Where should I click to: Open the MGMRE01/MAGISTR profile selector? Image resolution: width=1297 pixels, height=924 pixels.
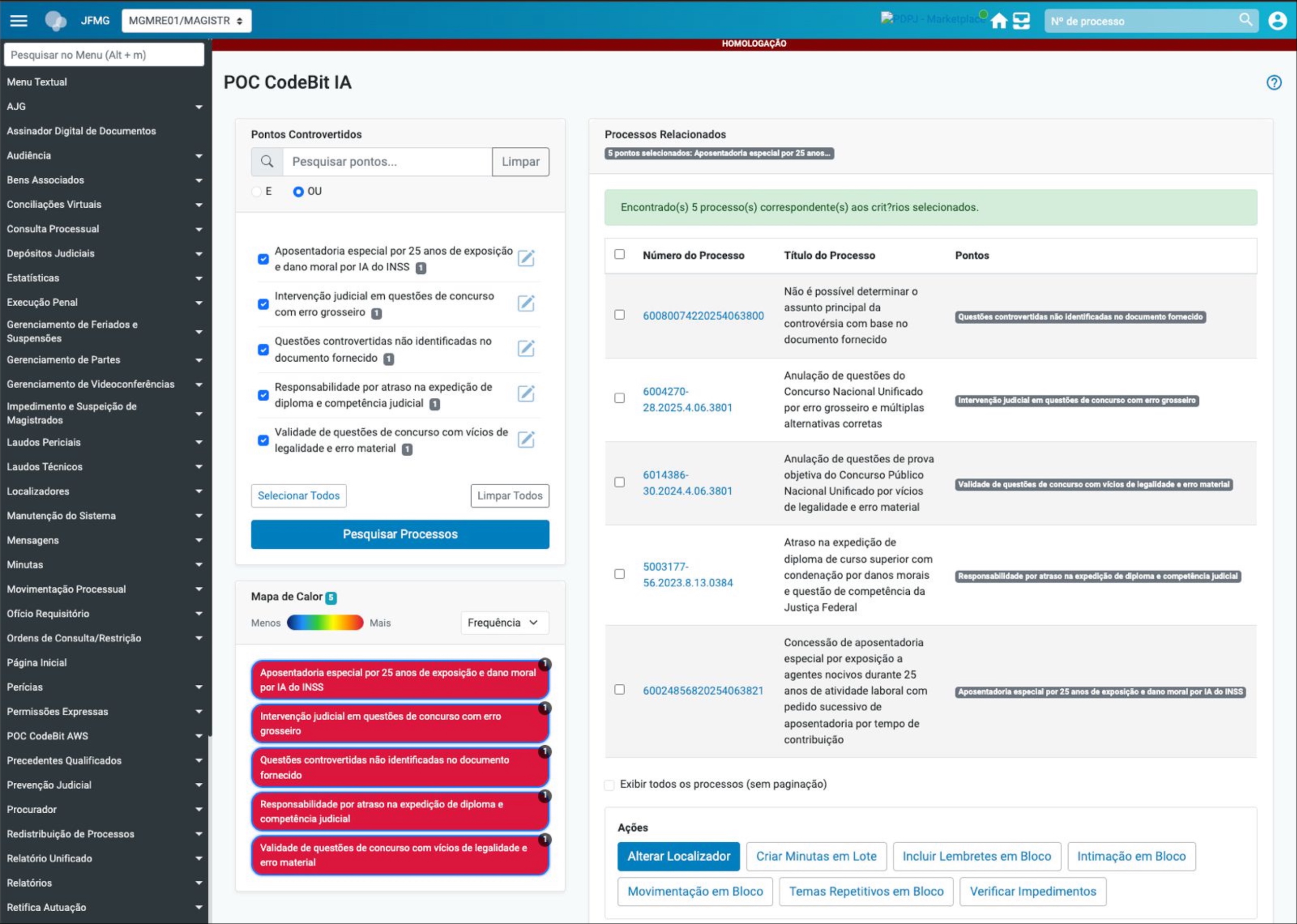coord(186,20)
